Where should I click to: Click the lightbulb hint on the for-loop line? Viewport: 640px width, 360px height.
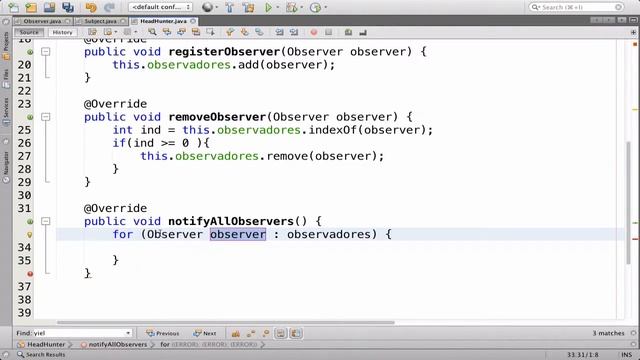point(29,235)
